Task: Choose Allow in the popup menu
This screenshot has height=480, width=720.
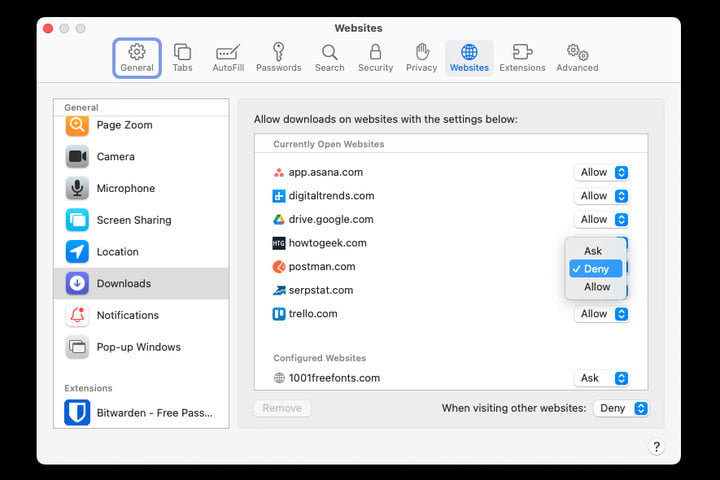Action: coord(596,287)
